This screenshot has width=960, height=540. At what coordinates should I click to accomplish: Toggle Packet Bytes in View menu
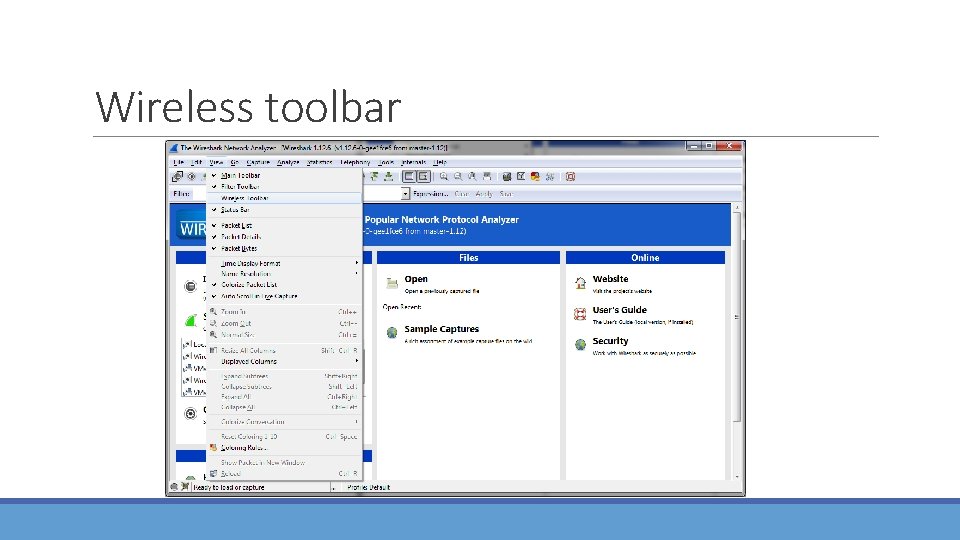pos(284,248)
